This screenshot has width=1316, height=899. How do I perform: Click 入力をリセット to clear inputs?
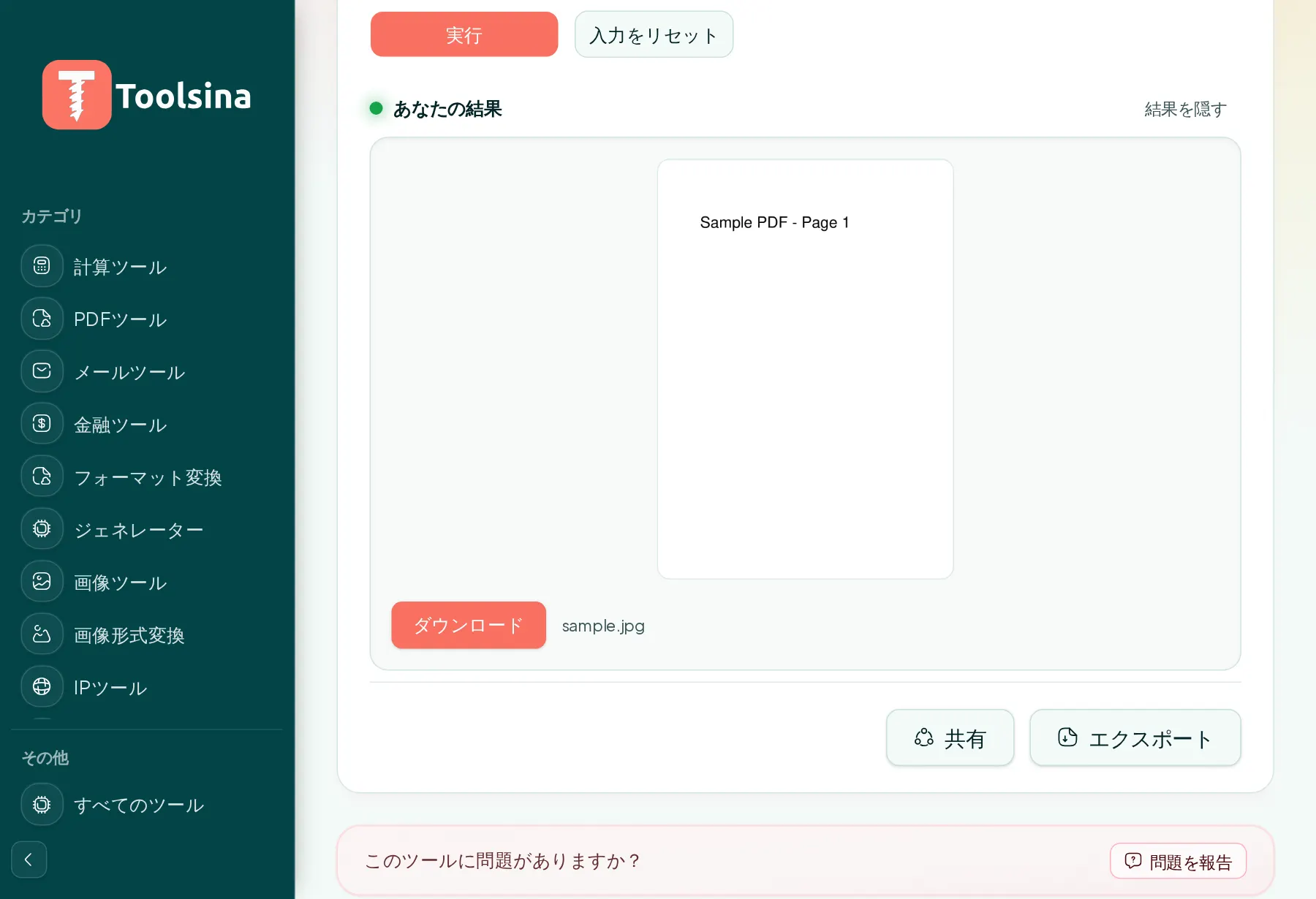tap(654, 34)
